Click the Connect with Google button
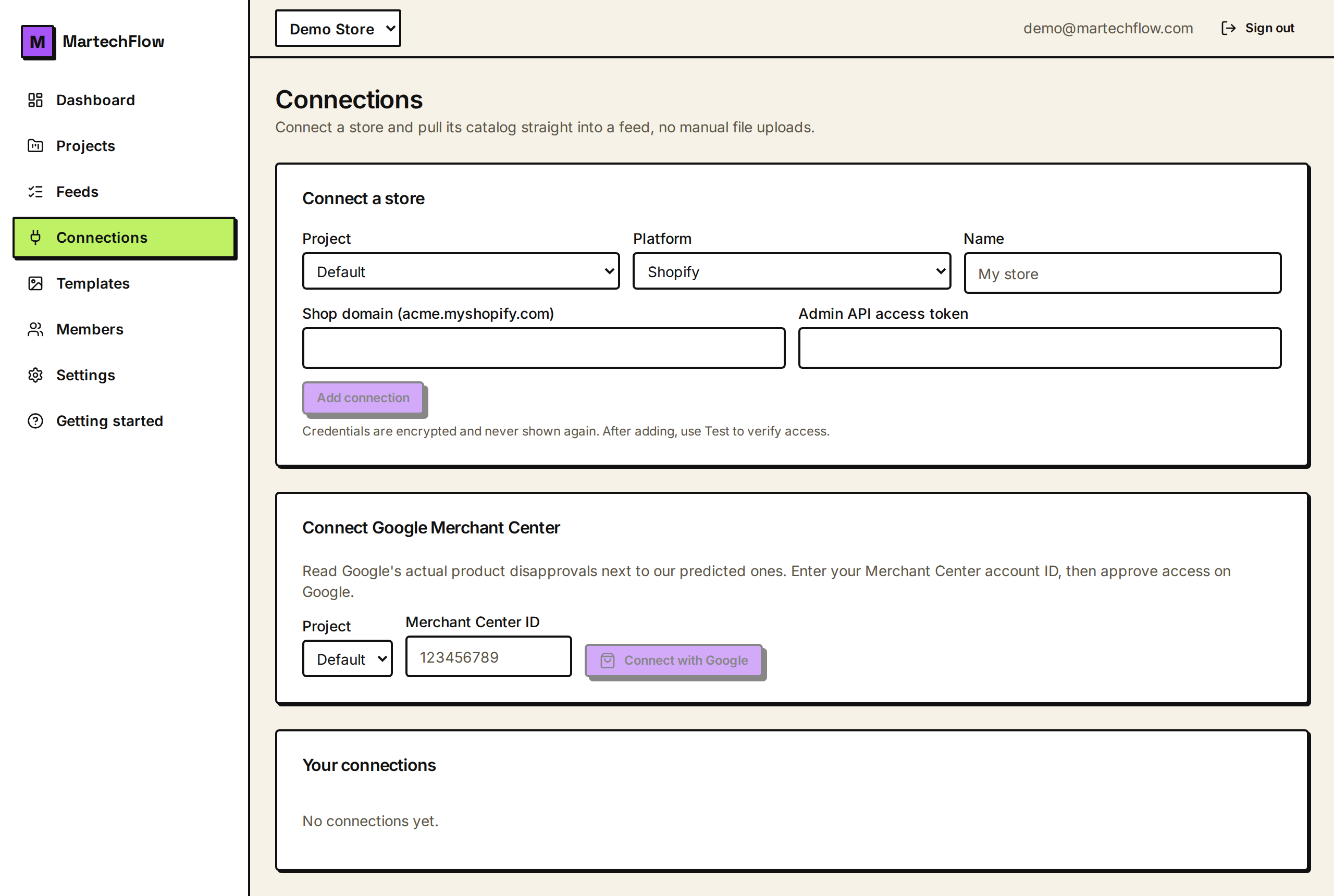 673,661
